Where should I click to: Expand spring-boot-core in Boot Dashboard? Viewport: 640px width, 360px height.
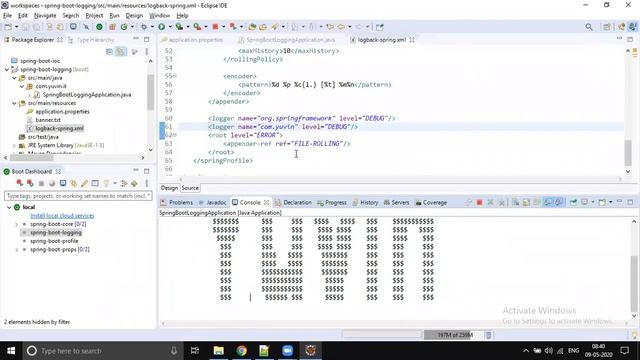tap(17, 224)
